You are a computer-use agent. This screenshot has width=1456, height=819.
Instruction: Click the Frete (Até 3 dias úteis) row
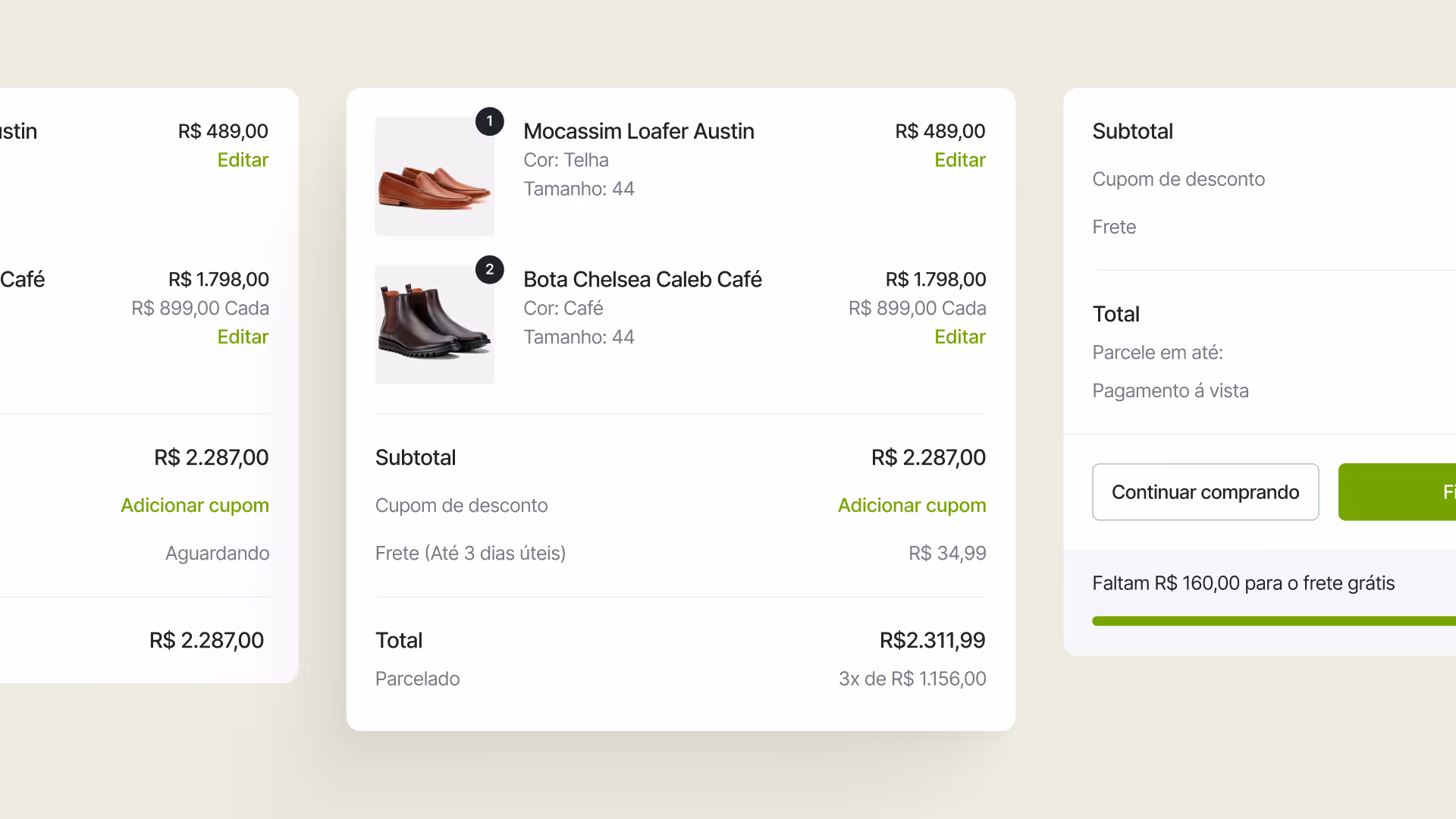click(680, 554)
